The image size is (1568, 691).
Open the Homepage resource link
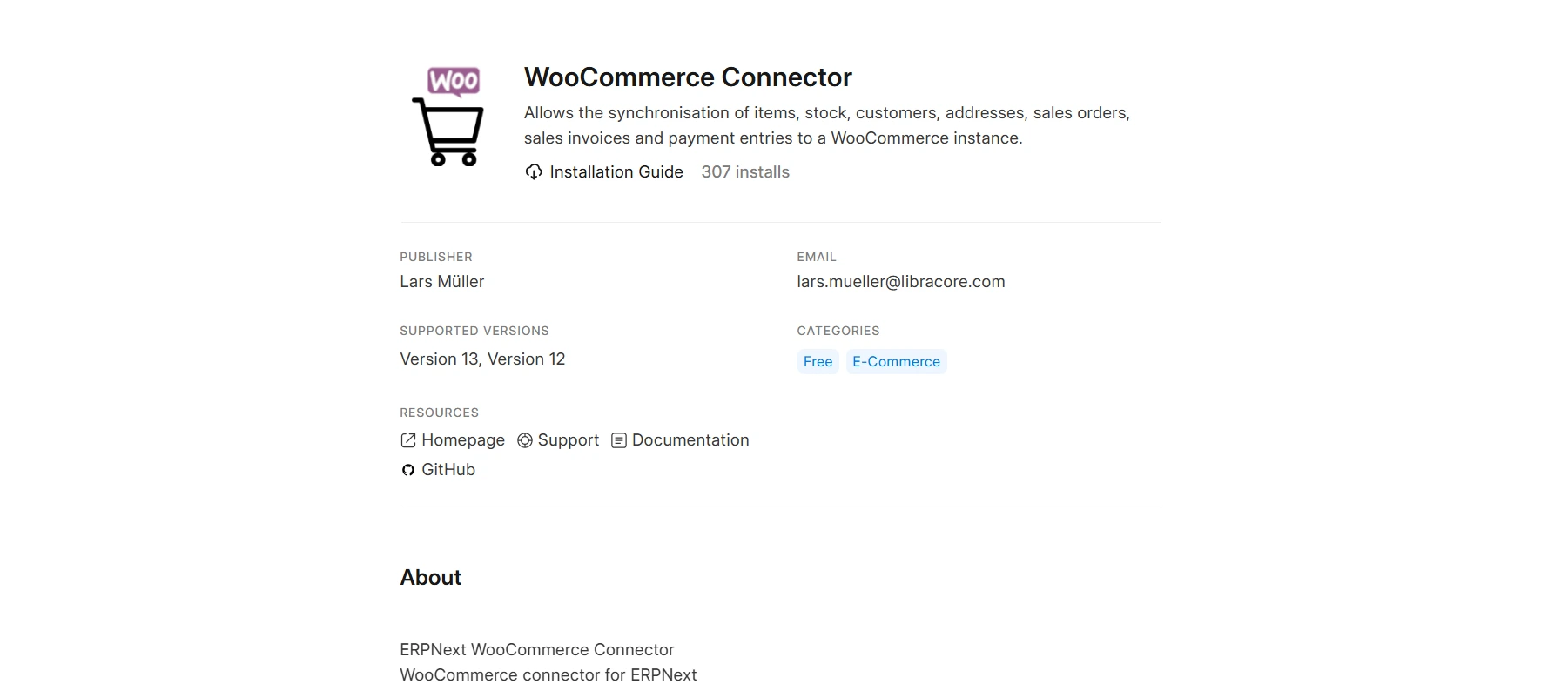(x=462, y=440)
